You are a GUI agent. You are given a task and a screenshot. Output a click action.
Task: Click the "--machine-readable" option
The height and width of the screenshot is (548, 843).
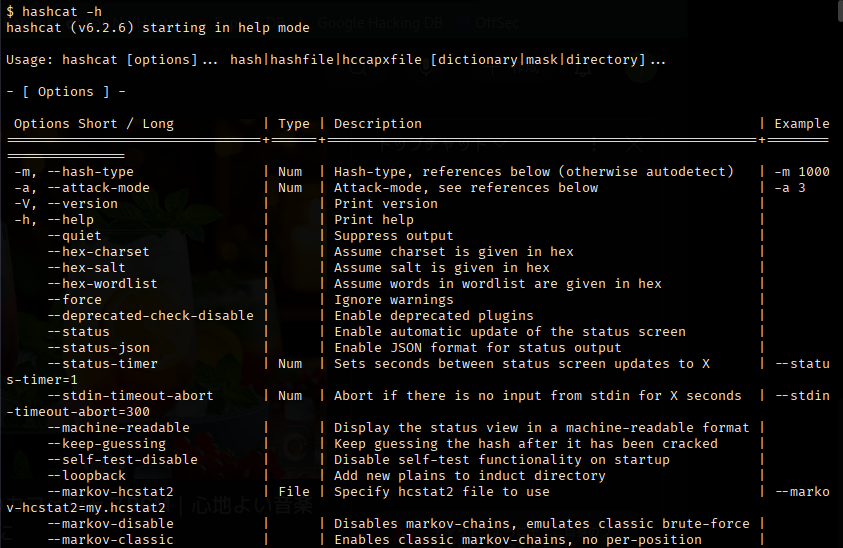118,428
